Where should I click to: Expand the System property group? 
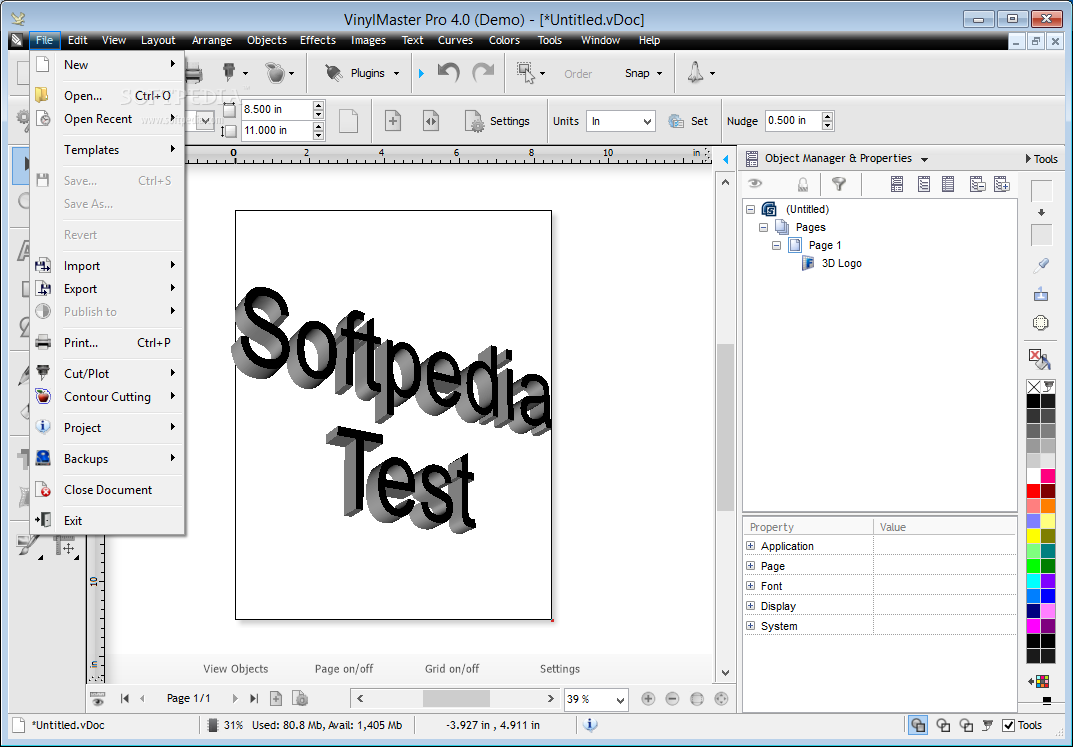pos(751,626)
